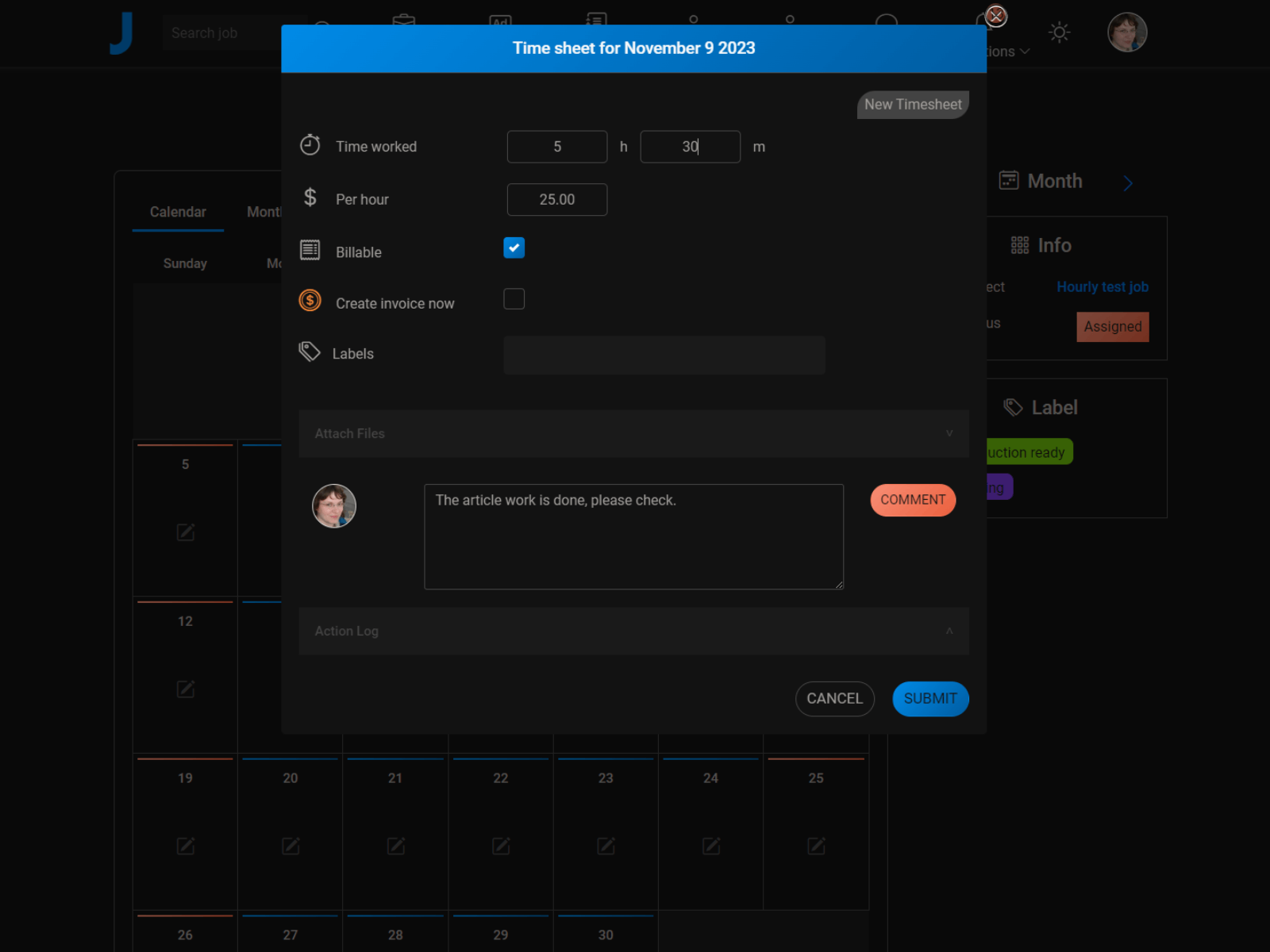This screenshot has width=1270, height=952.
Task: Click the Assigned status badge
Action: click(1113, 327)
